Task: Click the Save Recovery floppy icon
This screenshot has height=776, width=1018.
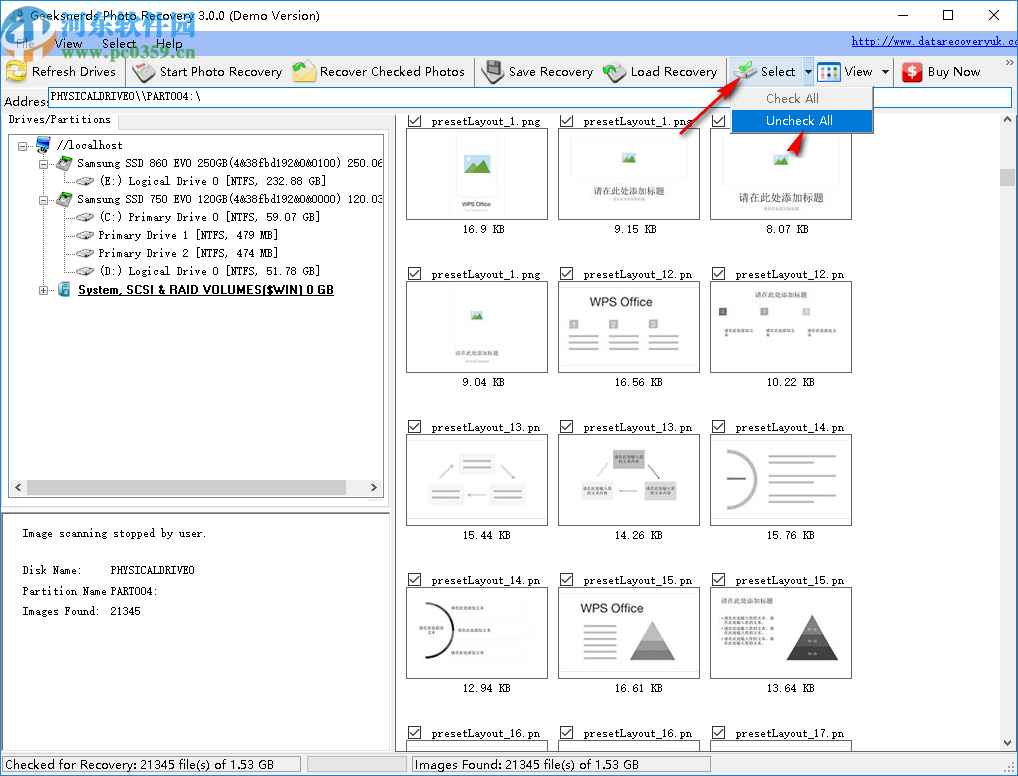Action: (x=493, y=71)
